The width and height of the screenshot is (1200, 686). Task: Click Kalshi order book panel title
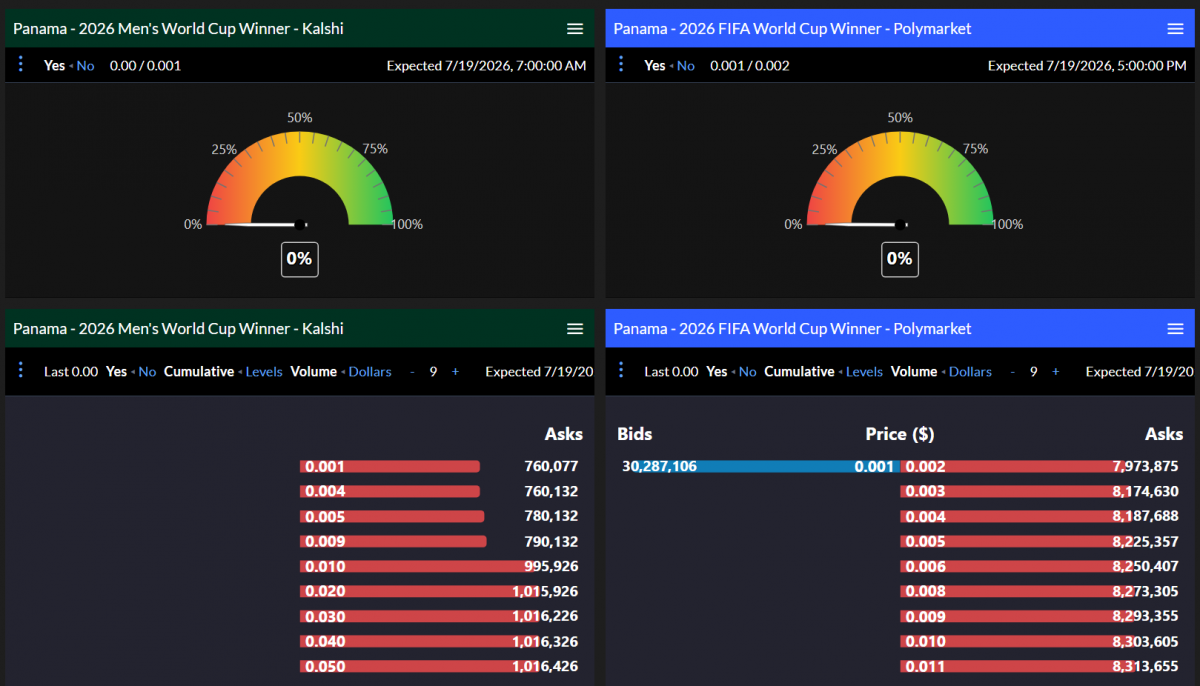coord(178,329)
